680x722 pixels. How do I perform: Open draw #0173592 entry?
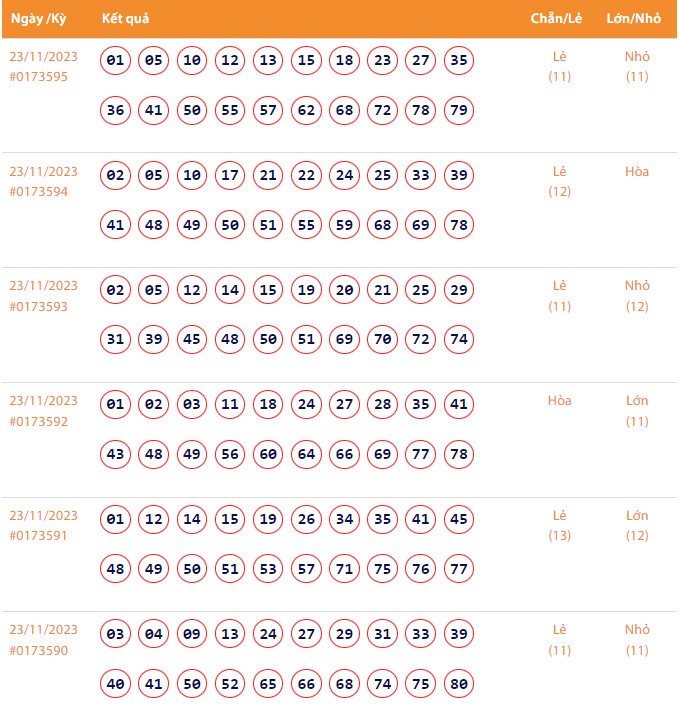point(39,422)
